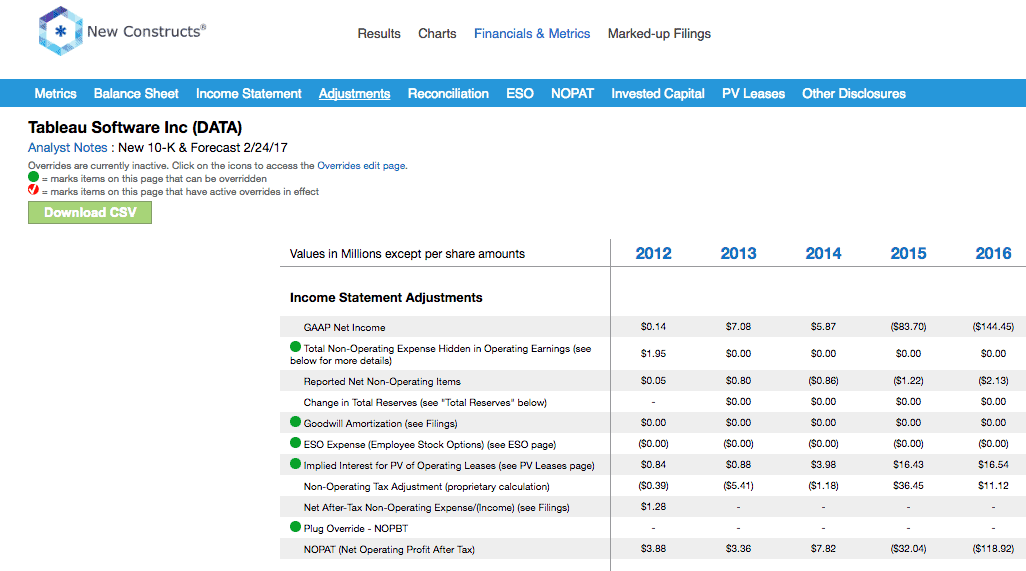The width and height of the screenshot is (1026, 571).
Task: Click override dot for Total Non-Operating Expense row
Action: tap(295, 347)
